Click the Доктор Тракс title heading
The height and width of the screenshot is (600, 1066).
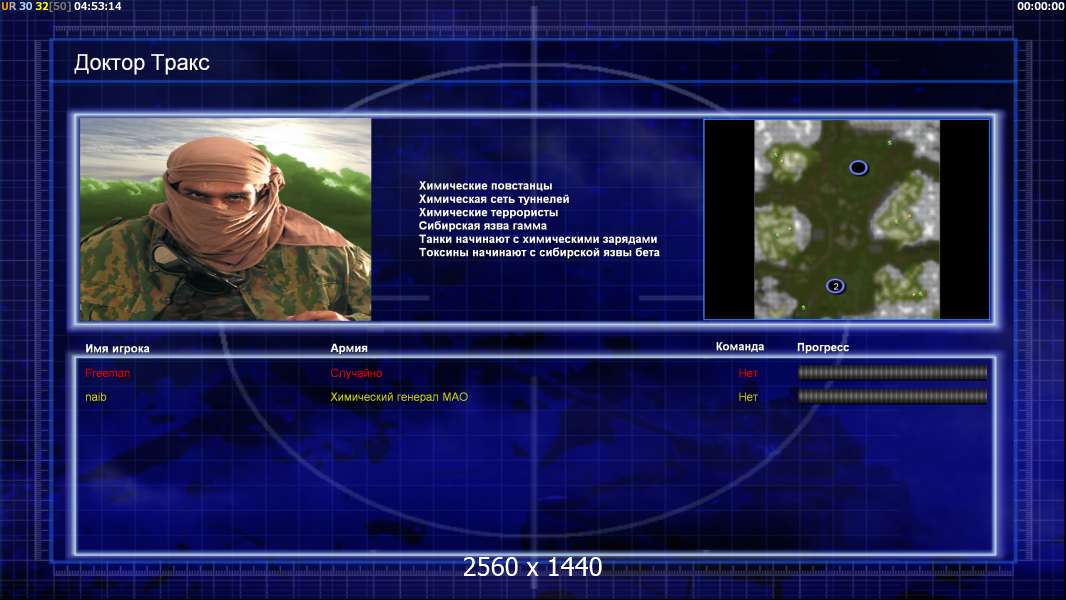[141, 63]
